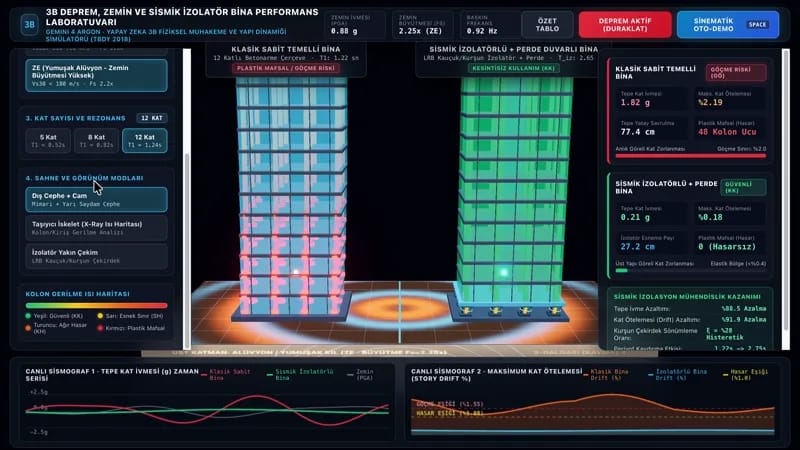Screen dimensions: 800x450
Task: Open the ÖZET TABLO summary button
Action: point(547,24)
